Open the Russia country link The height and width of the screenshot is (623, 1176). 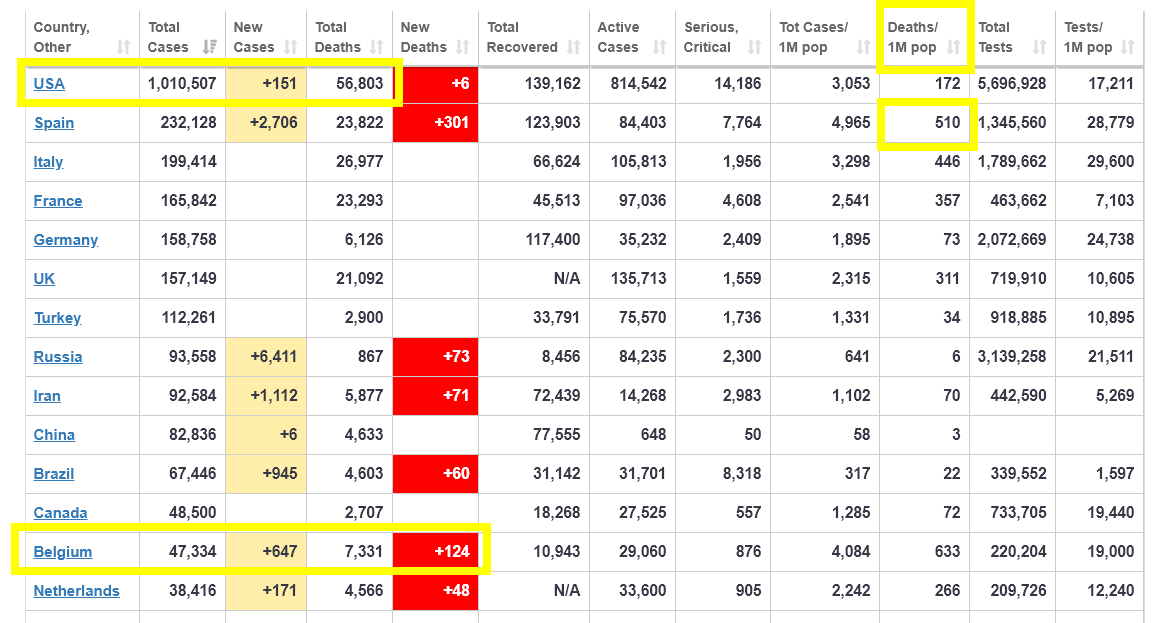(x=58, y=357)
